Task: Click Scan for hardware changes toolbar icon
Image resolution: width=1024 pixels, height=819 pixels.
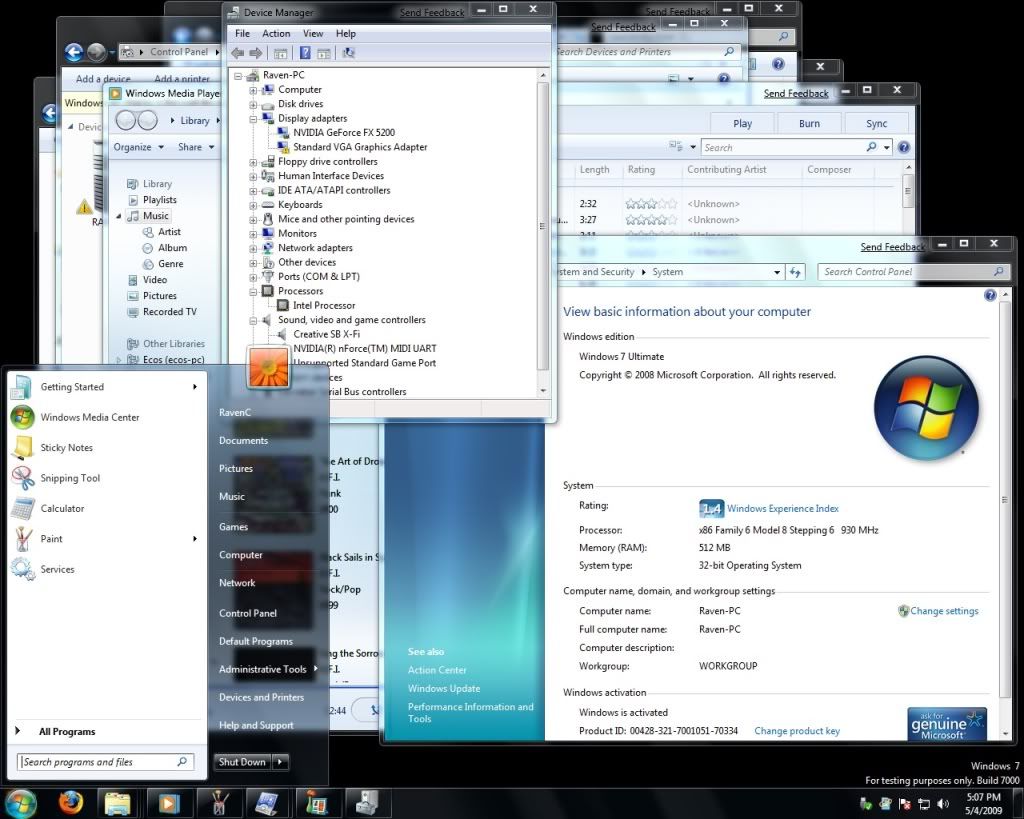Action: pyautogui.click(x=348, y=53)
